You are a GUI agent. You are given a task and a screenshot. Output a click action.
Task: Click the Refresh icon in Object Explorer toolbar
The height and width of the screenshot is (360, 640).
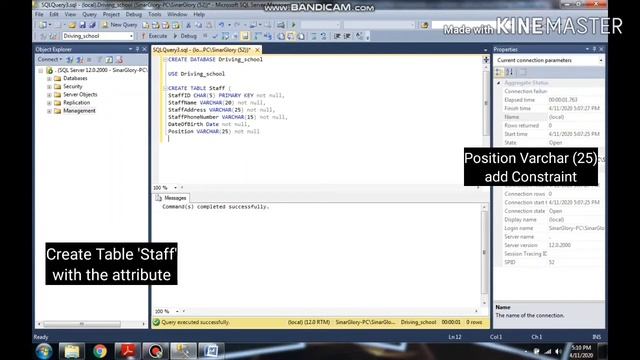coord(109,60)
